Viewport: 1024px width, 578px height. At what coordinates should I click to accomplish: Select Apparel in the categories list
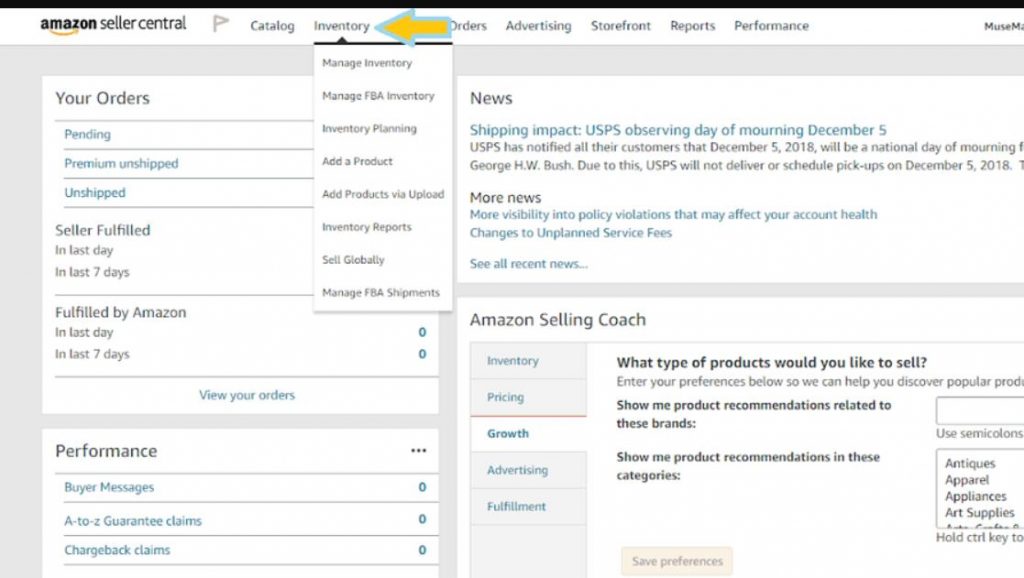(967, 480)
